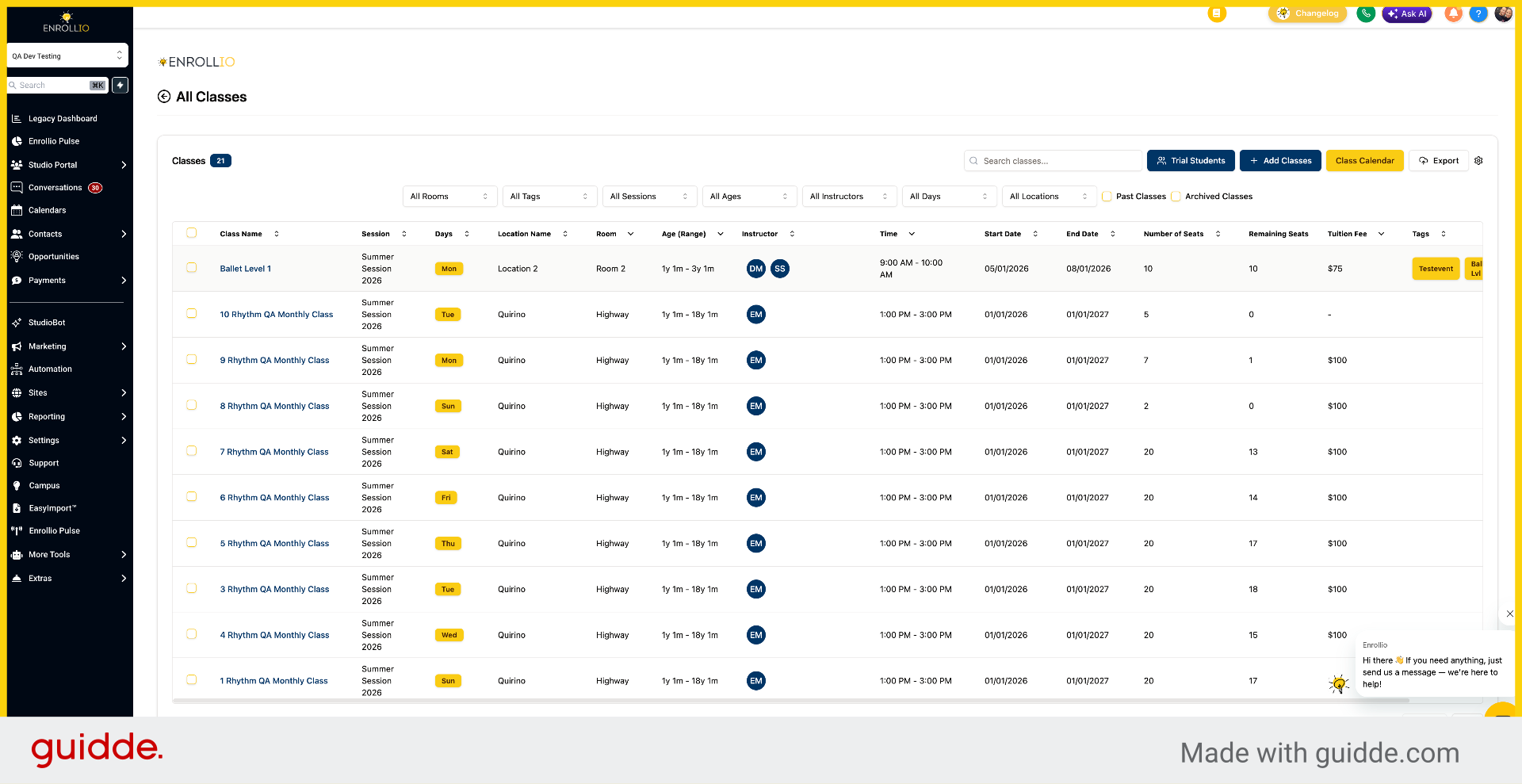Click the Opportunities sidebar icon
The width and height of the screenshot is (1522, 784).
click(x=17, y=257)
